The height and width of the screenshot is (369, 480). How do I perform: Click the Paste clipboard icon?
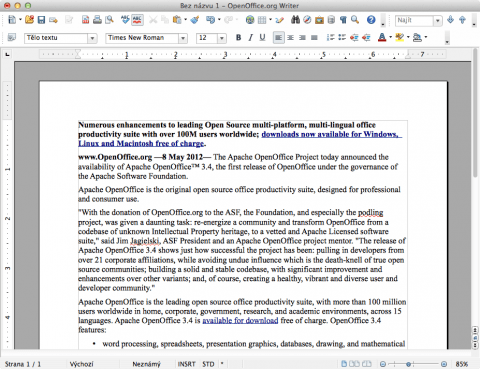tap(176, 20)
